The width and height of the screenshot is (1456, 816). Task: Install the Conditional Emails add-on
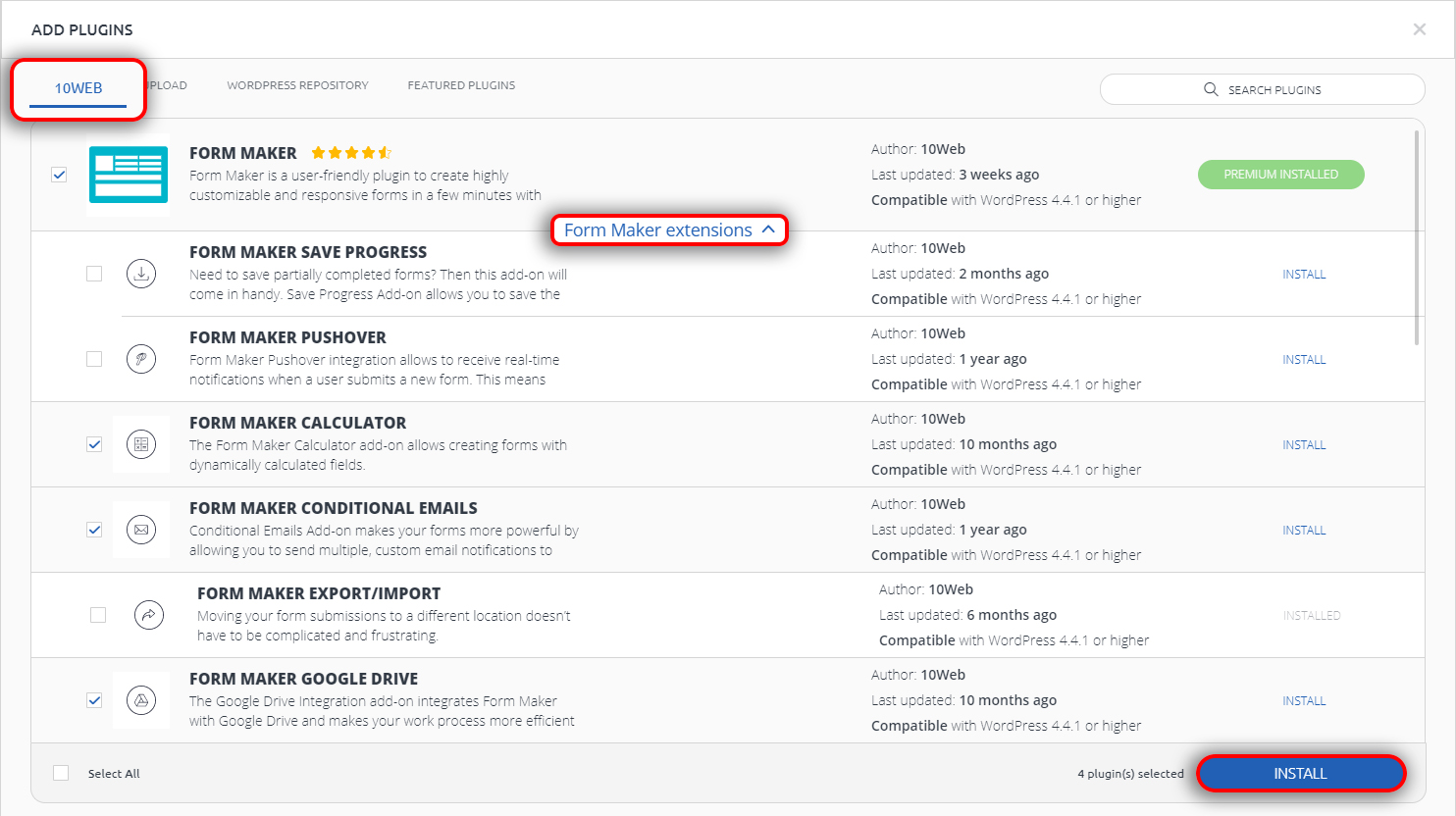pyautogui.click(x=1304, y=531)
